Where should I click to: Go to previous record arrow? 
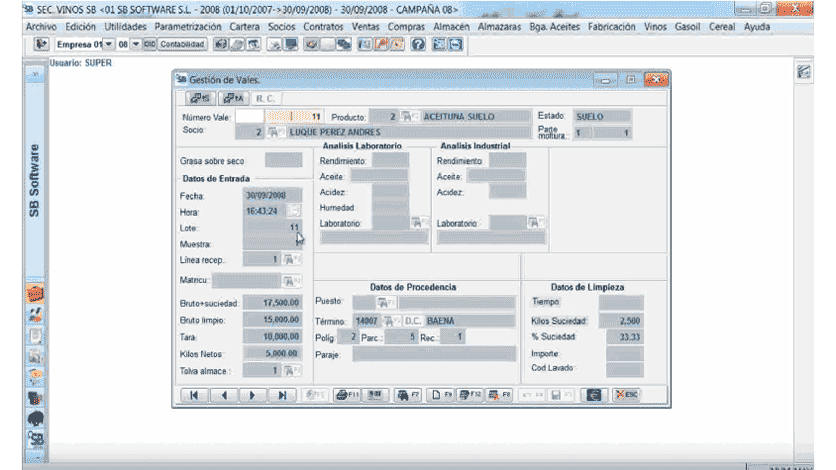coord(223,395)
